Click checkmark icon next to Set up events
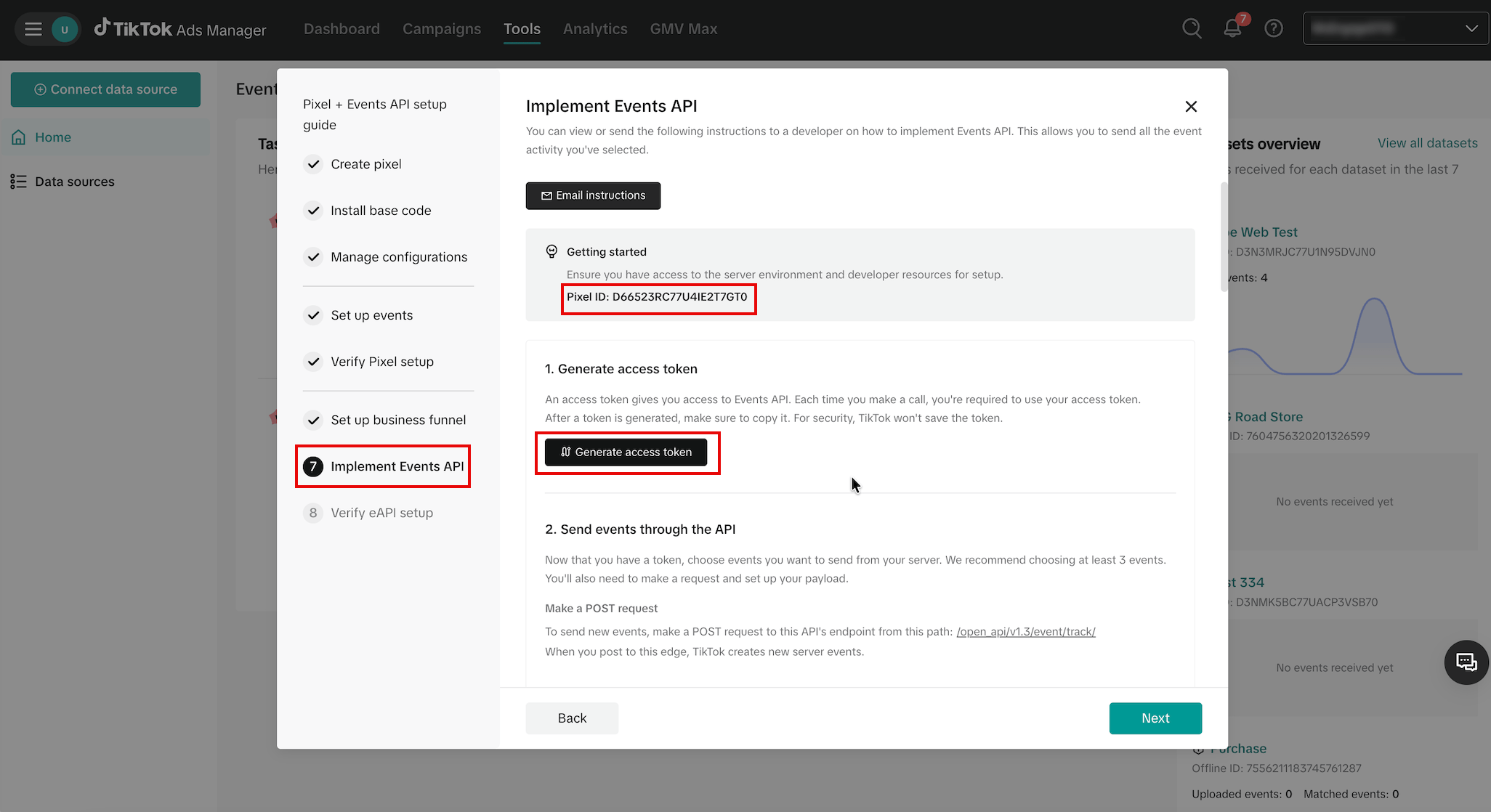The width and height of the screenshot is (1491, 812). [x=313, y=315]
